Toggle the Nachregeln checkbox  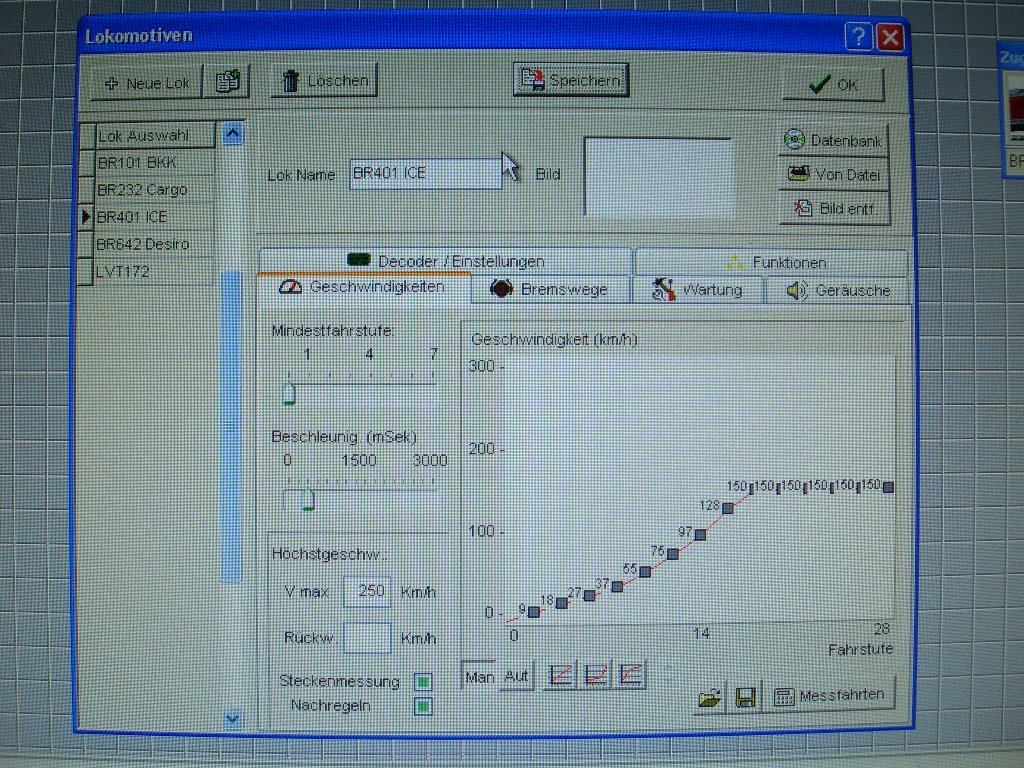pyautogui.click(x=423, y=706)
